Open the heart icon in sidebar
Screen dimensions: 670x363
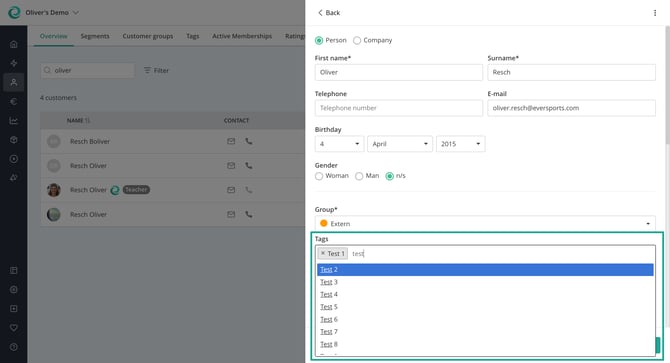tap(14, 328)
